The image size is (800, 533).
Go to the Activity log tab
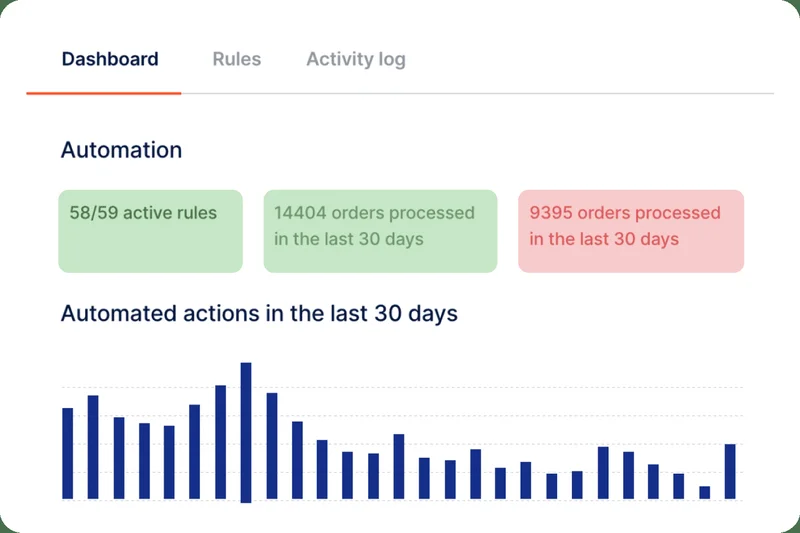tap(356, 59)
